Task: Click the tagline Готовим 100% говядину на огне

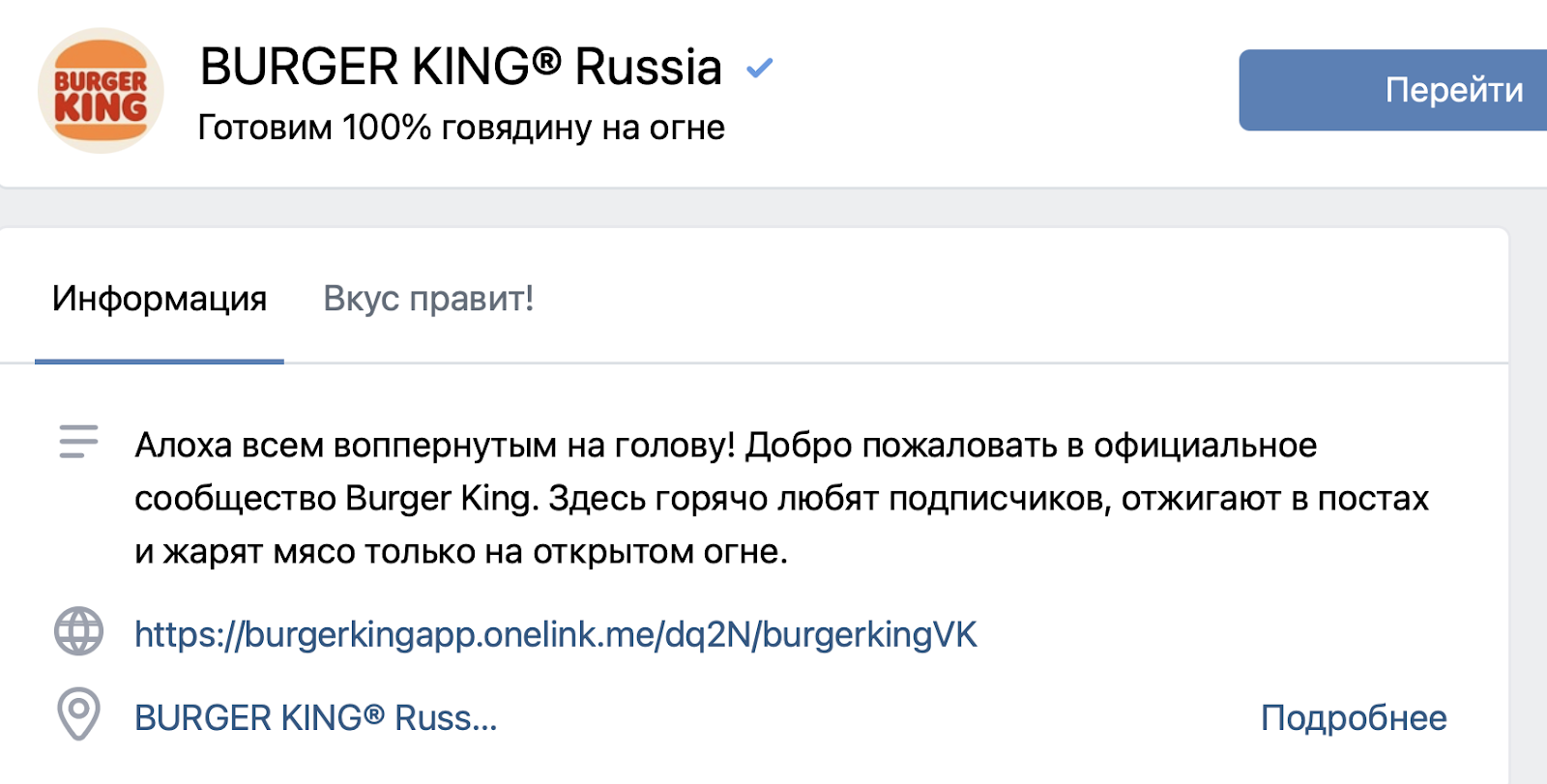Action: point(460,128)
